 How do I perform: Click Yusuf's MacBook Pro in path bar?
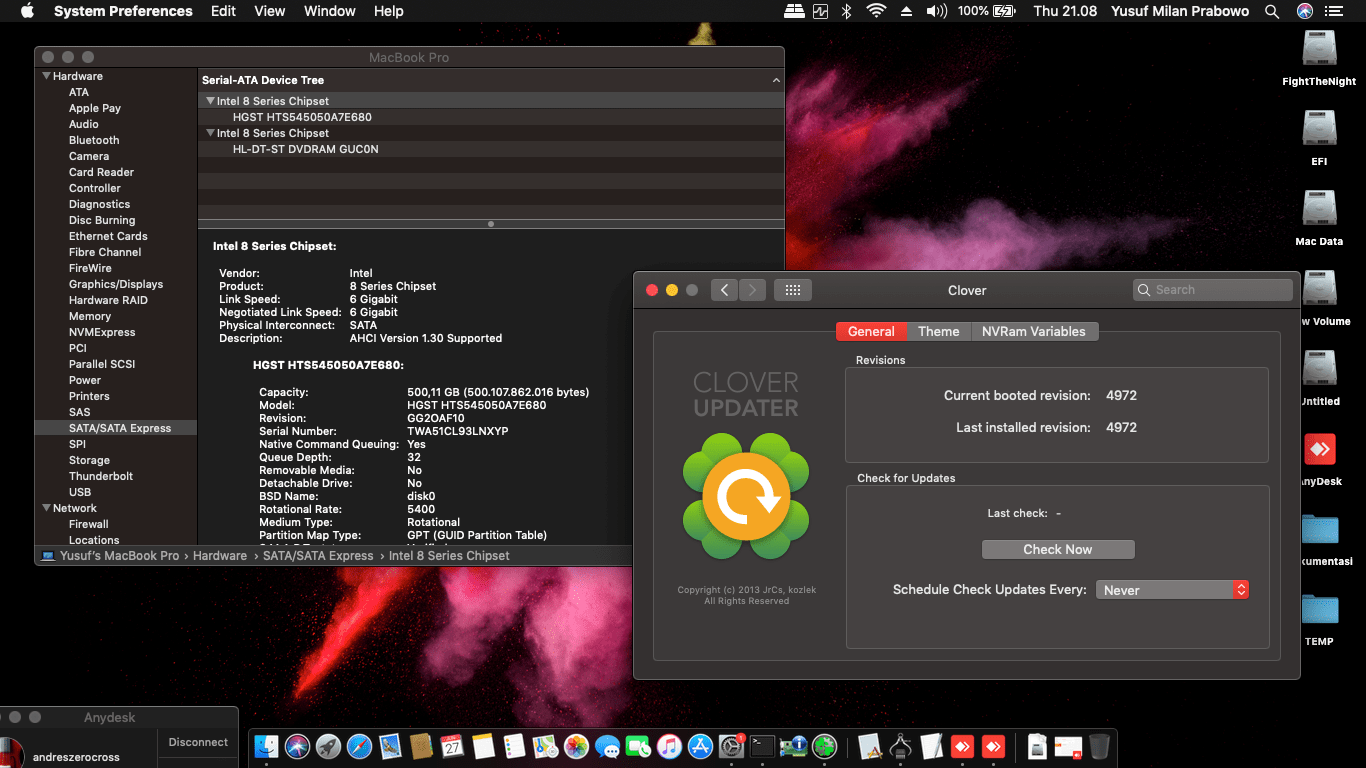[x=119, y=556]
